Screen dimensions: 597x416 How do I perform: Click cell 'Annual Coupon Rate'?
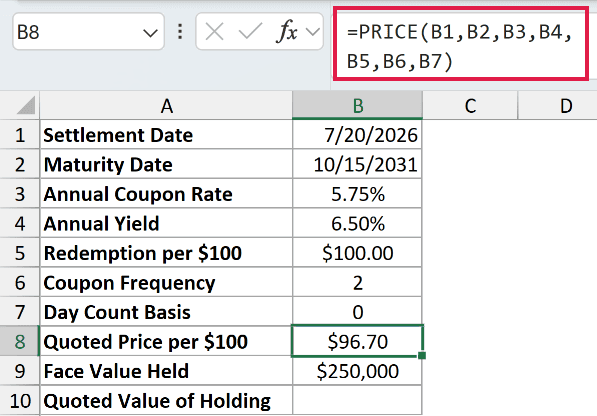click(166, 193)
